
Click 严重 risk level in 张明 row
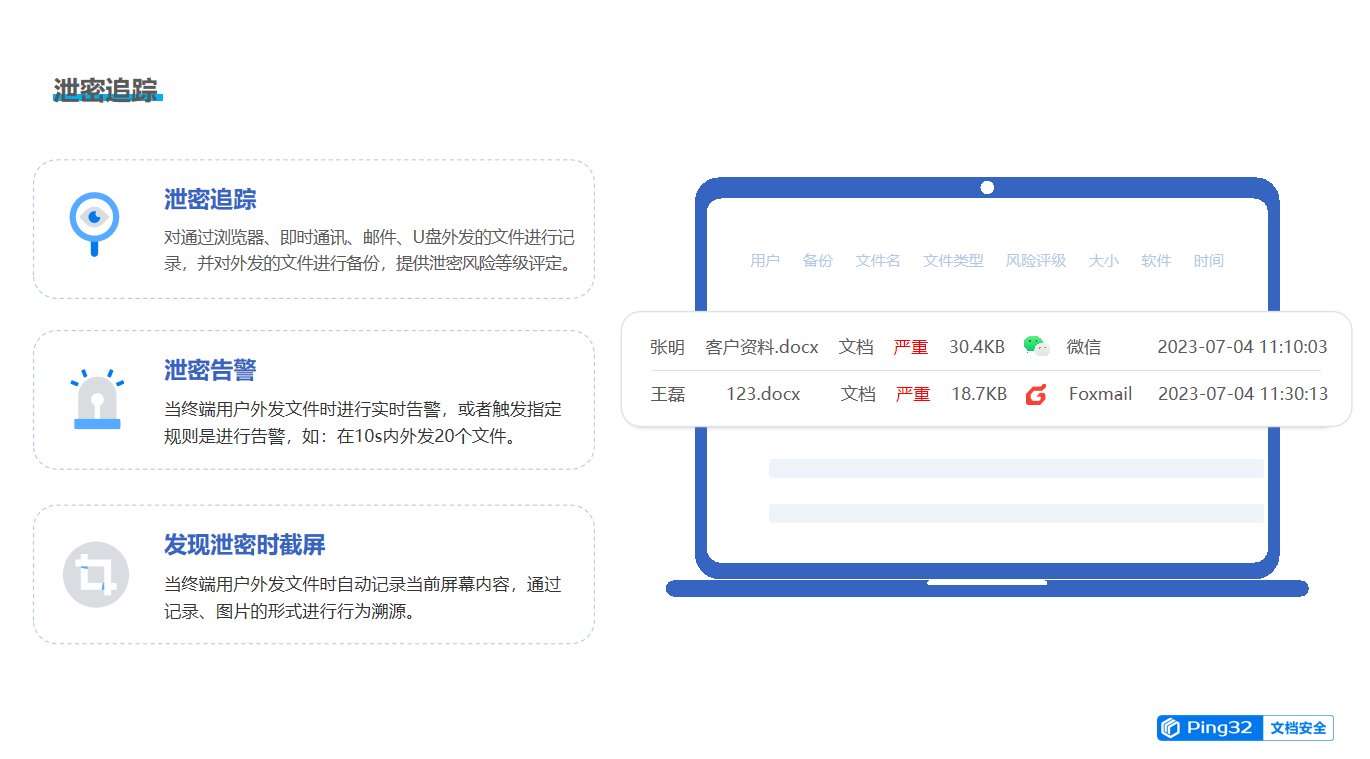[x=911, y=347]
